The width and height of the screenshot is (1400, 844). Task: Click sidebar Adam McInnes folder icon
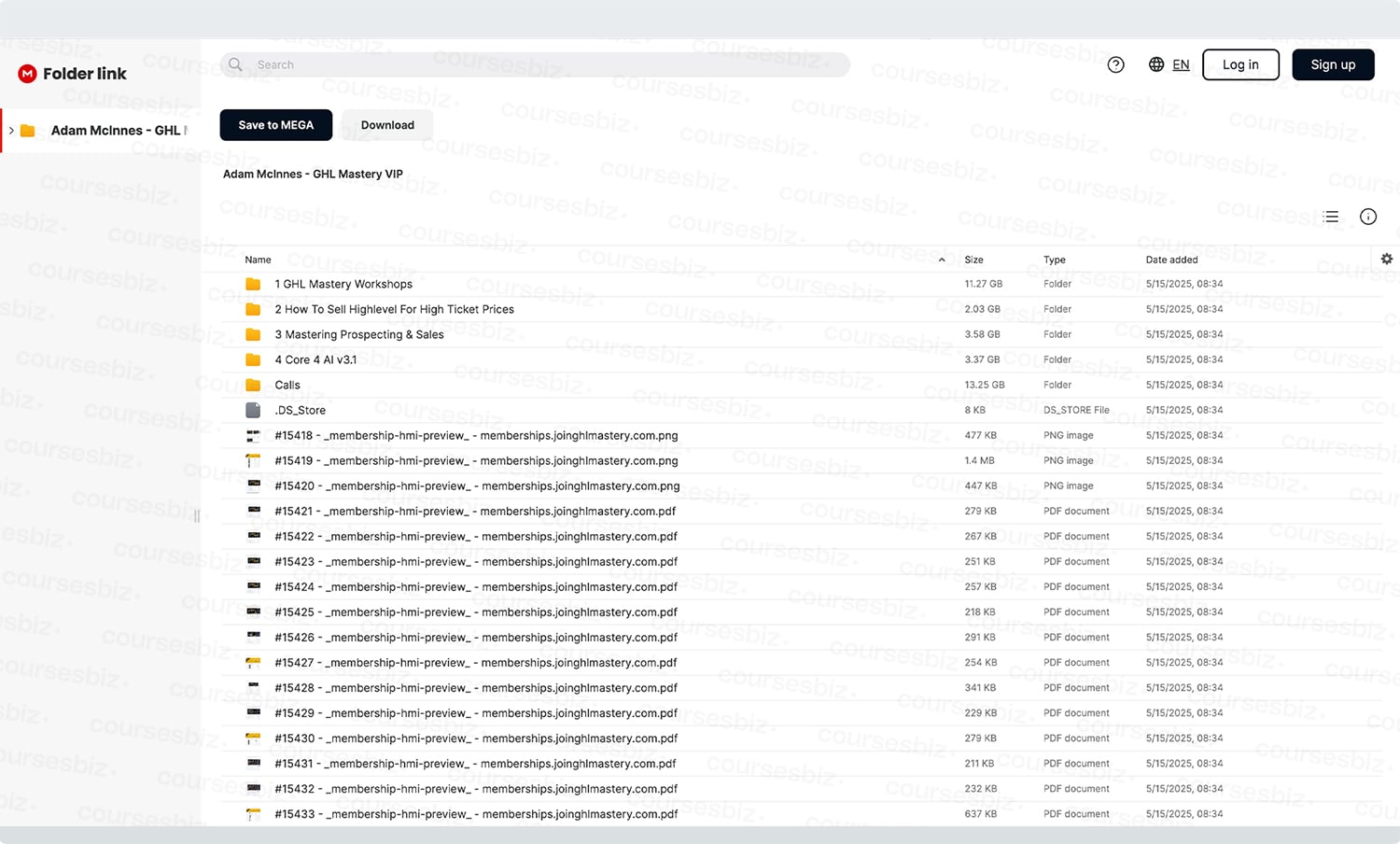click(x=28, y=131)
